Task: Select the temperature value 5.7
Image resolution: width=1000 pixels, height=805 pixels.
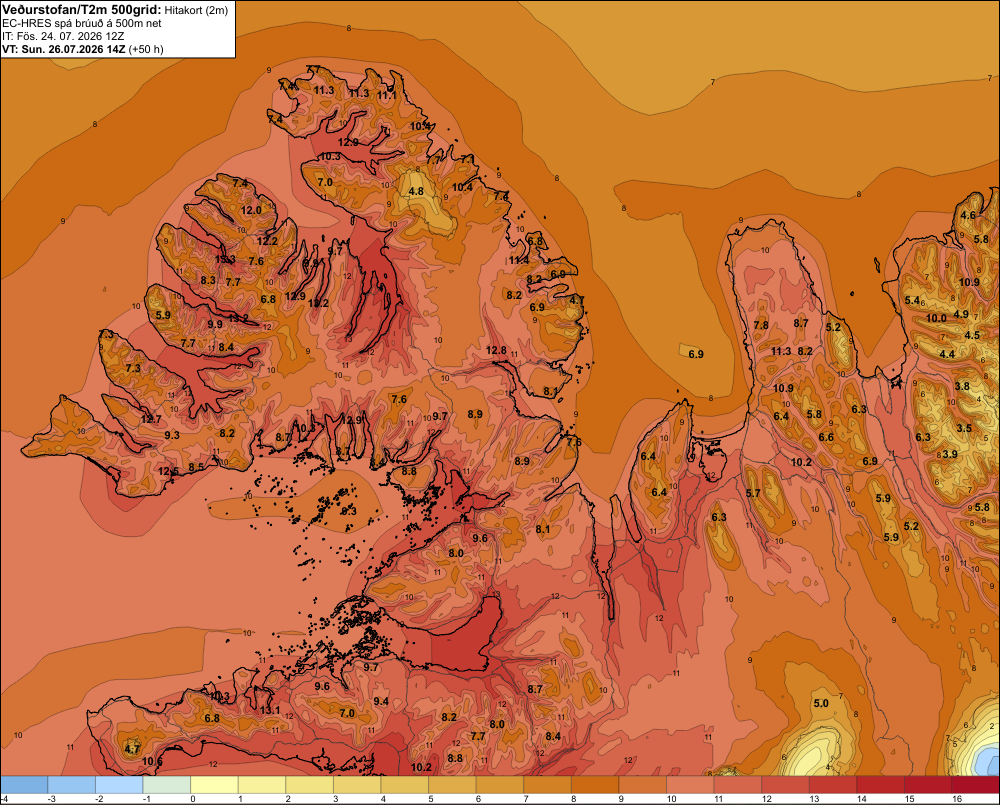Action: 753,492
